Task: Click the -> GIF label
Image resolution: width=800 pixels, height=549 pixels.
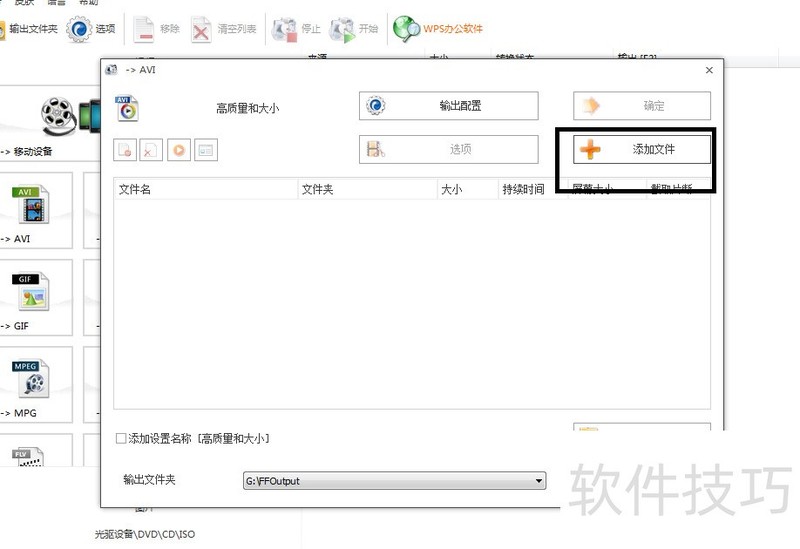Action: click(15, 326)
